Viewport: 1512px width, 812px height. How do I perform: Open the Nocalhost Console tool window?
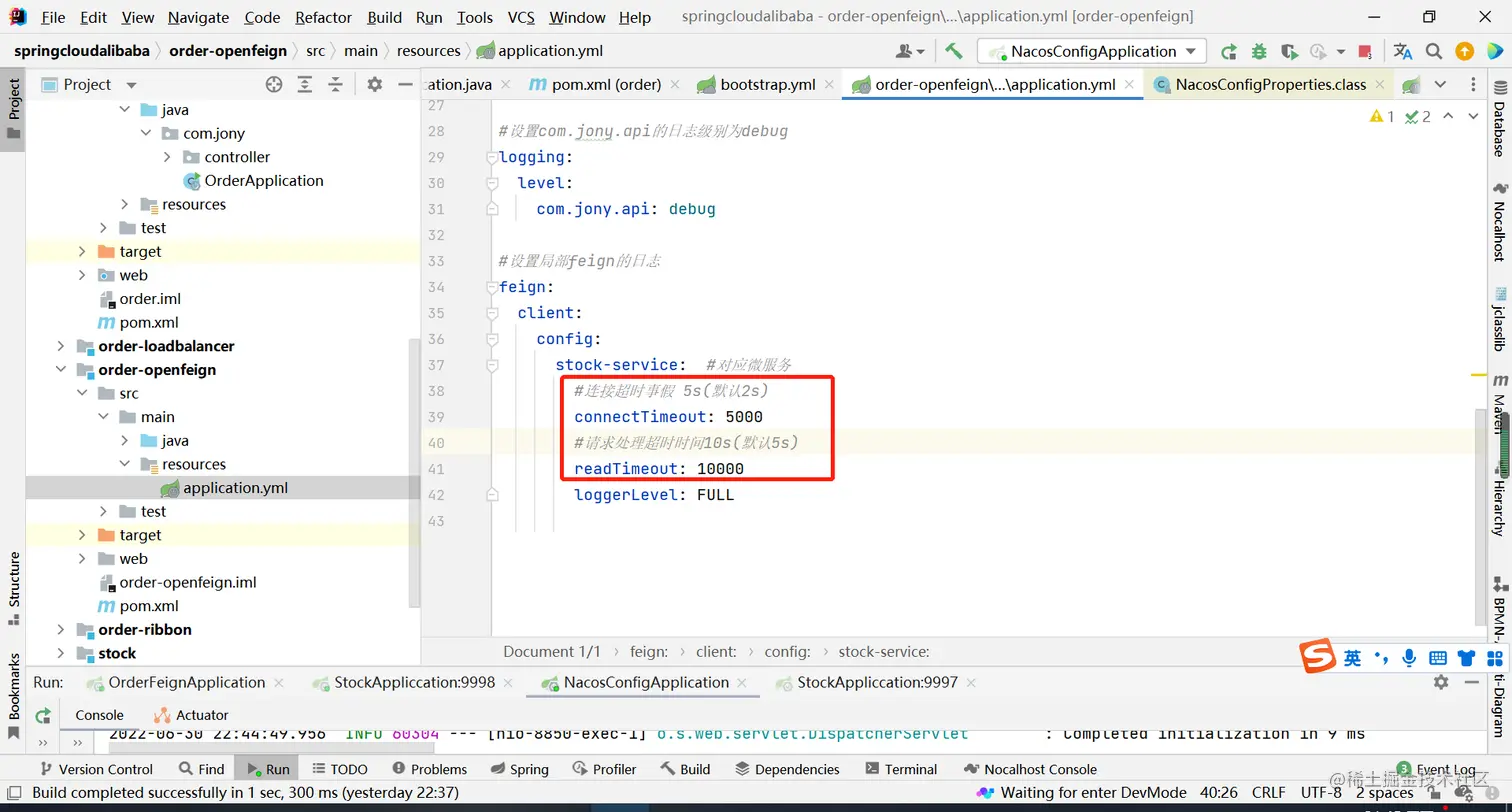(1030, 769)
